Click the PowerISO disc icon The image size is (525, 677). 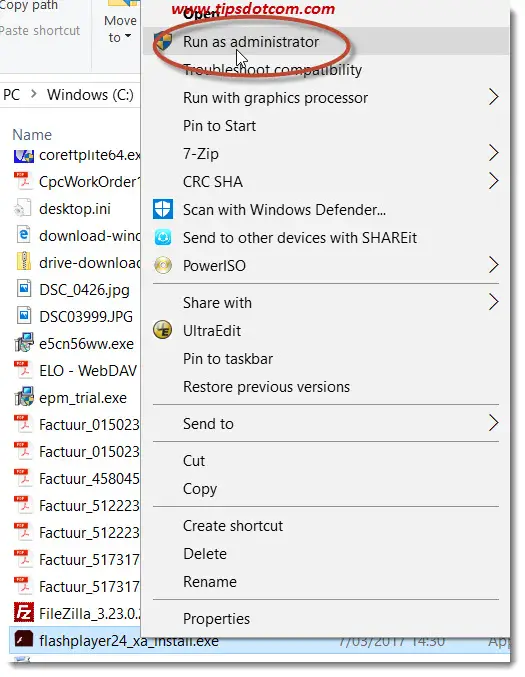coord(163,265)
